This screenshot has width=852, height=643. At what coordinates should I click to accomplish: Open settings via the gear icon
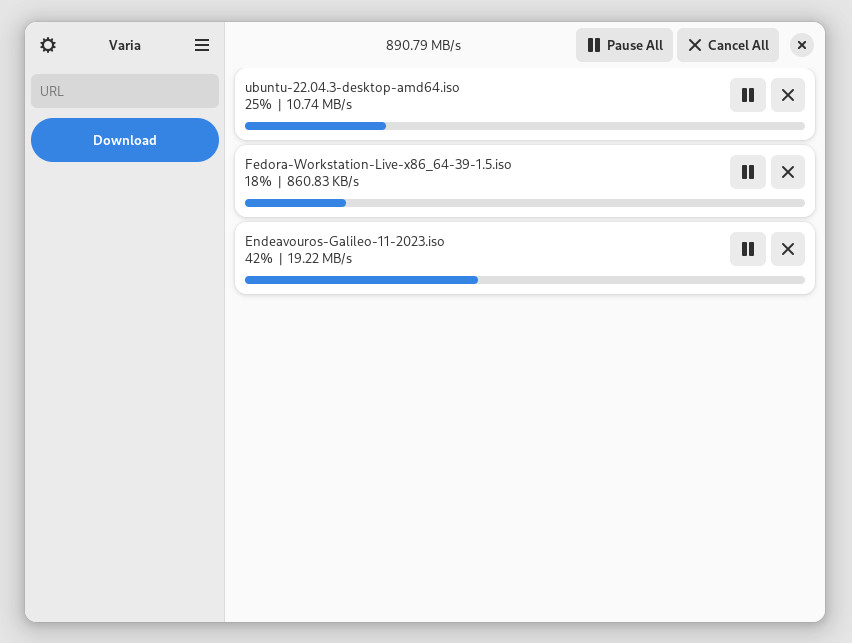click(x=48, y=45)
